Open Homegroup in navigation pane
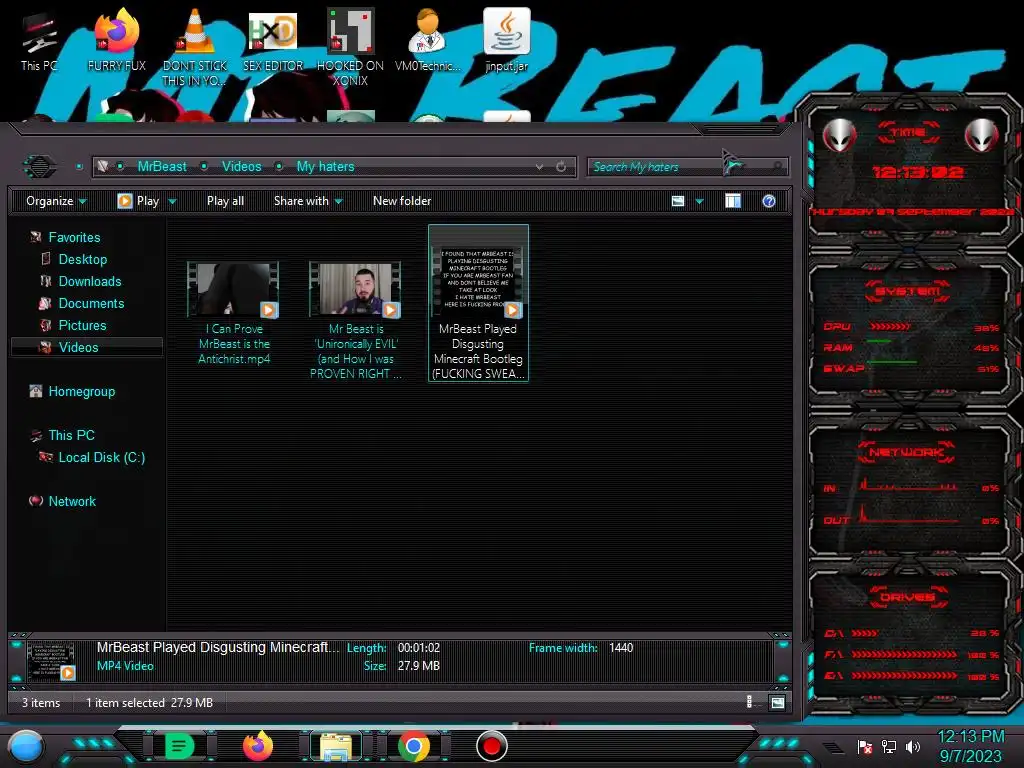The width and height of the screenshot is (1024, 768). pyautogui.click(x=81, y=391)
